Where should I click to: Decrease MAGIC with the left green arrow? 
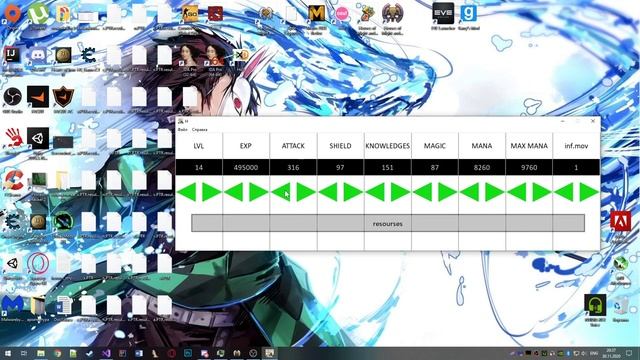click(422, 192)
